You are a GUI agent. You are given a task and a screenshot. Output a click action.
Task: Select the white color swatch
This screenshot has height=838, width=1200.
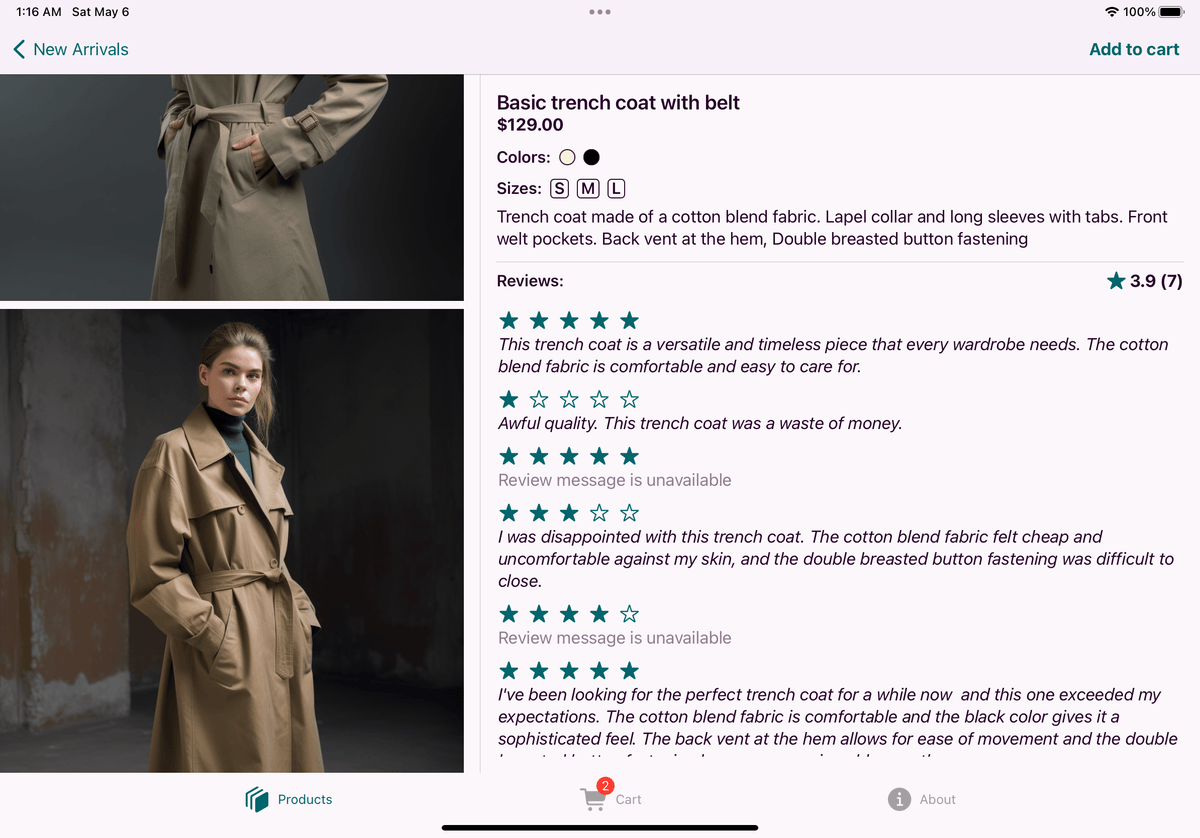pyautogui.click(x=567, y=156)
